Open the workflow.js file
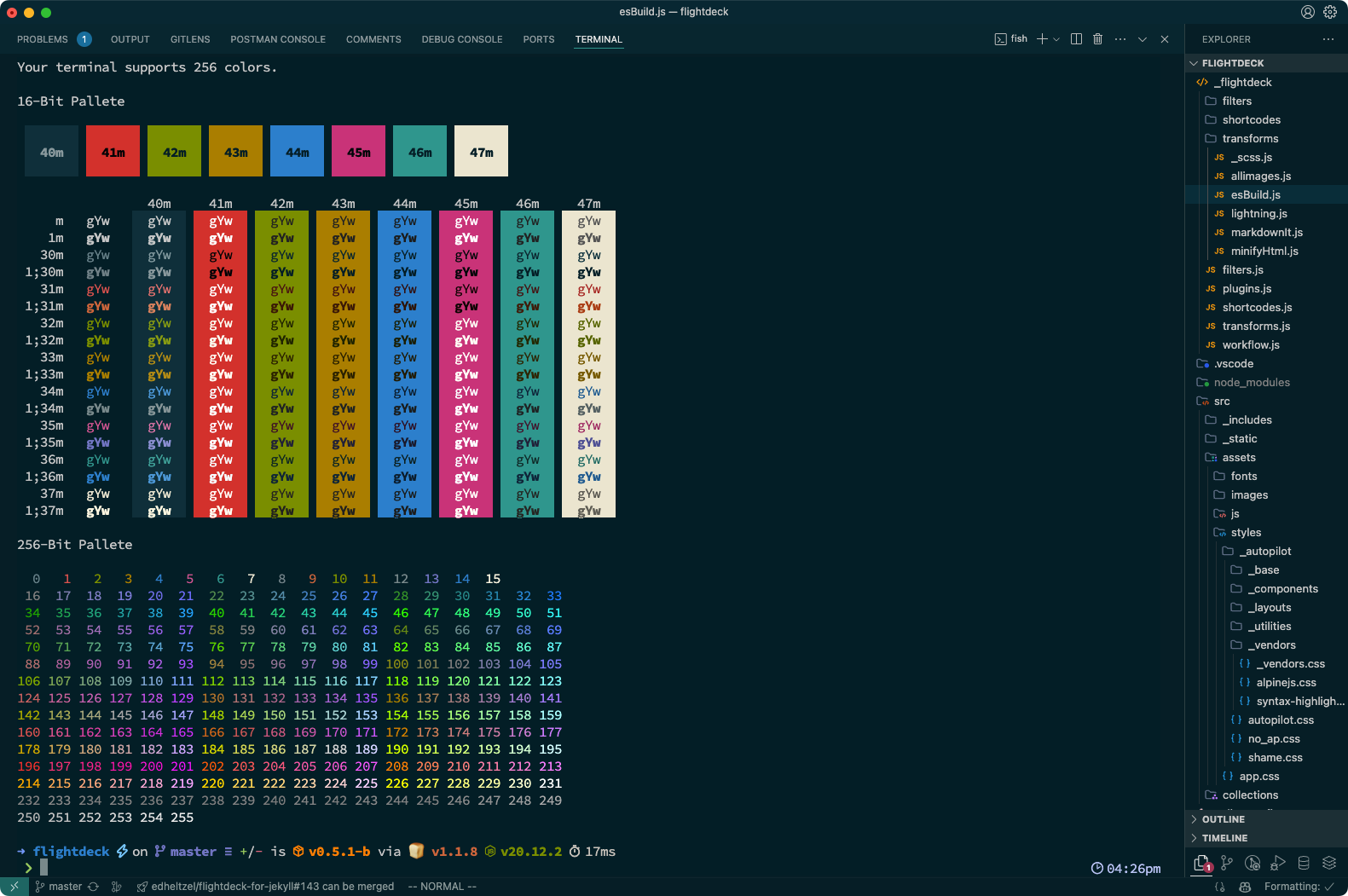Image resolution: width=1348 pixels, height=896 pixels. 1266,344
